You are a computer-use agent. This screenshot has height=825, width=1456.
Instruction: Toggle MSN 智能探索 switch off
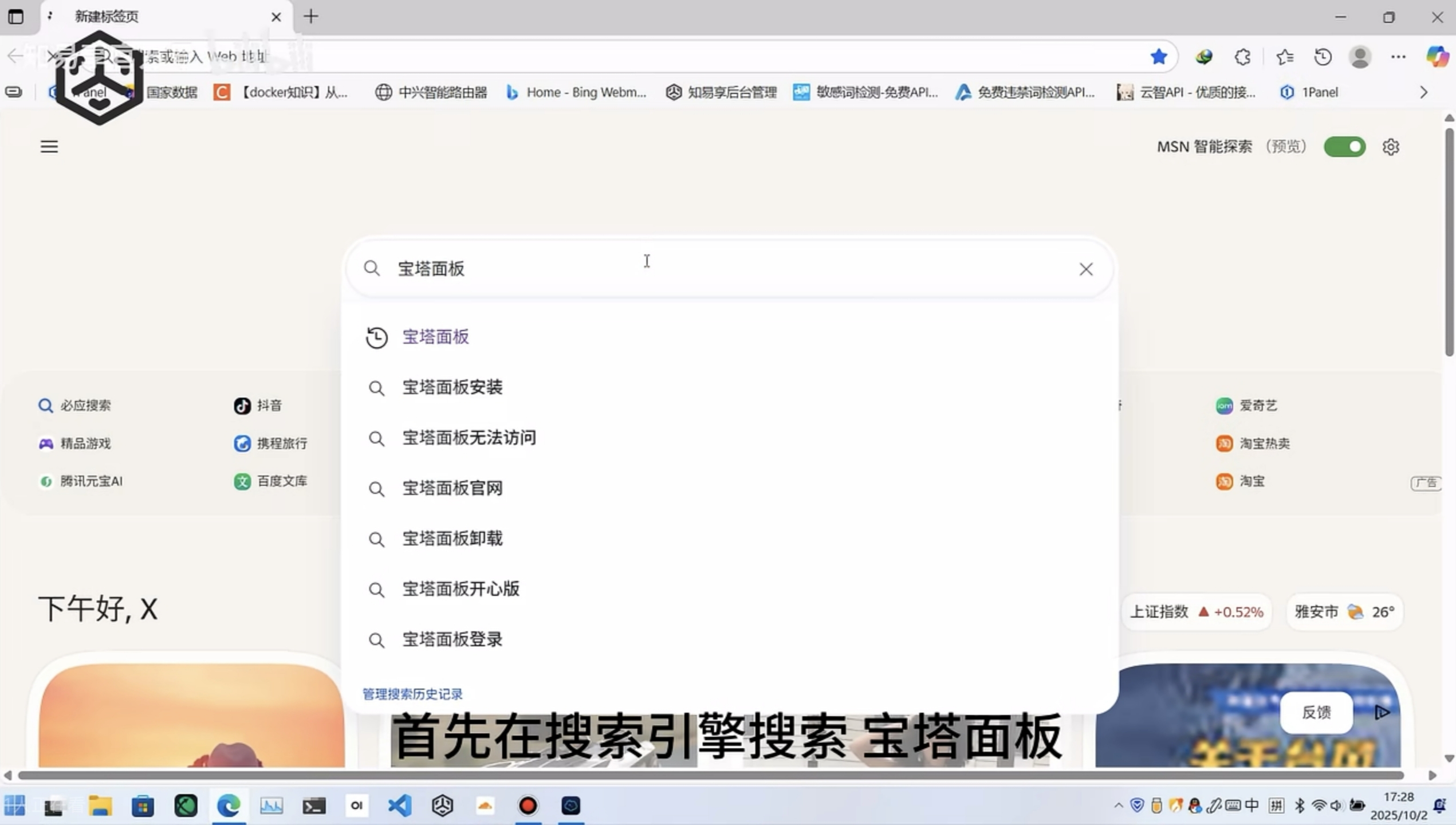click(x=1344, y=147)
